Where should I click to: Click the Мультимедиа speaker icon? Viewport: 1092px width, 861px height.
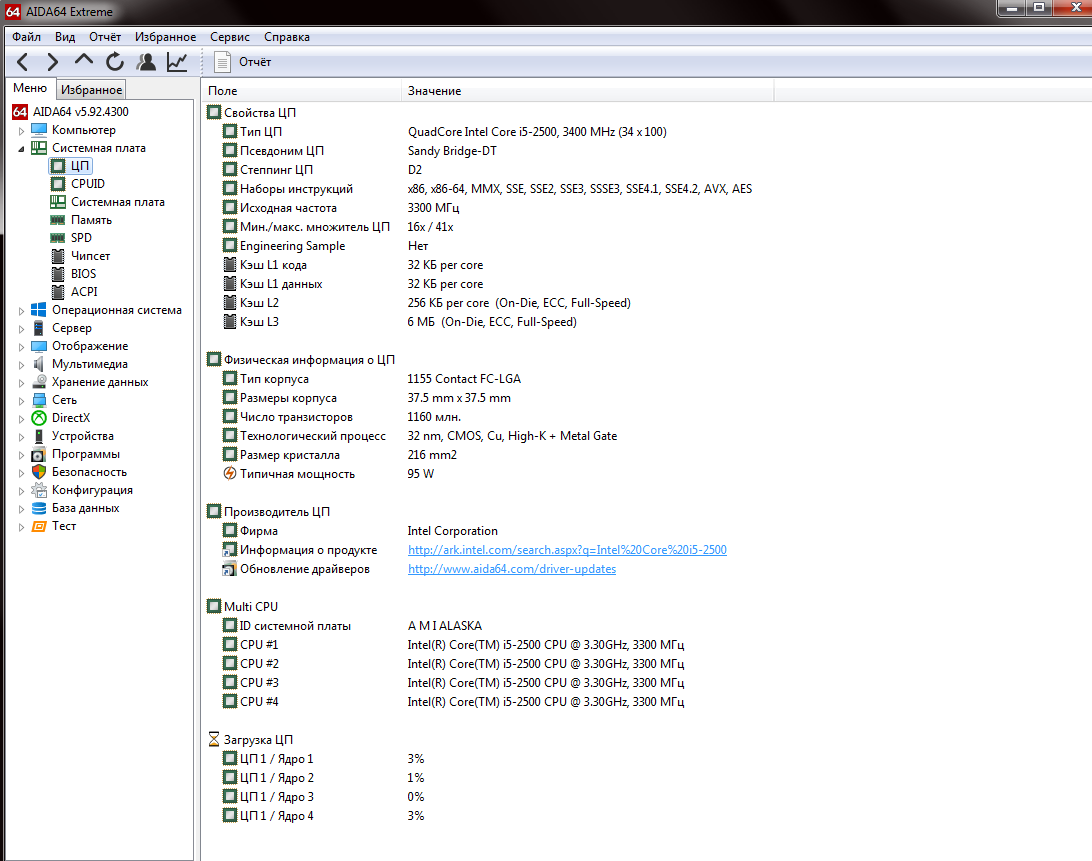[x=39, y=364]
